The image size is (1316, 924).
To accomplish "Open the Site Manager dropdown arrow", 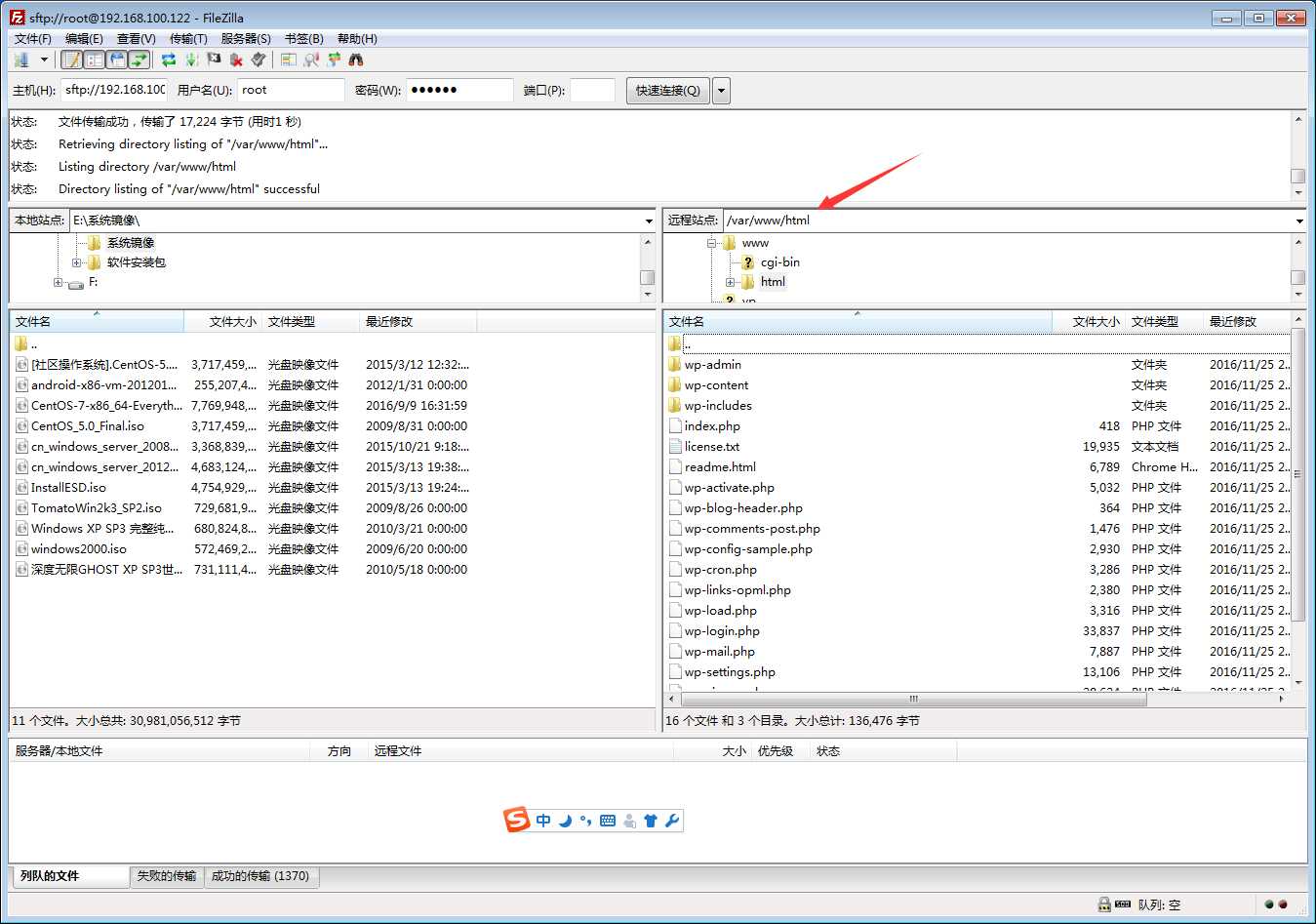I will [44, 60].
